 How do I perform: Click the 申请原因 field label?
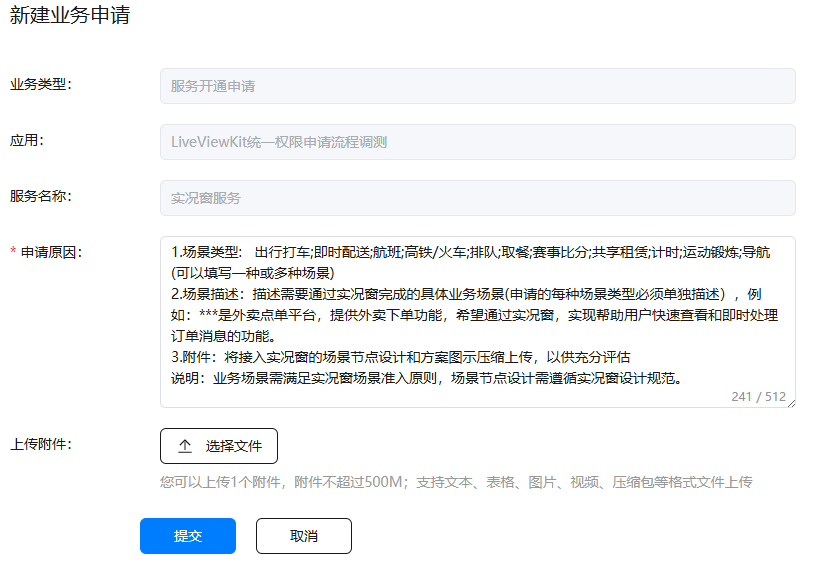(50, 252)
